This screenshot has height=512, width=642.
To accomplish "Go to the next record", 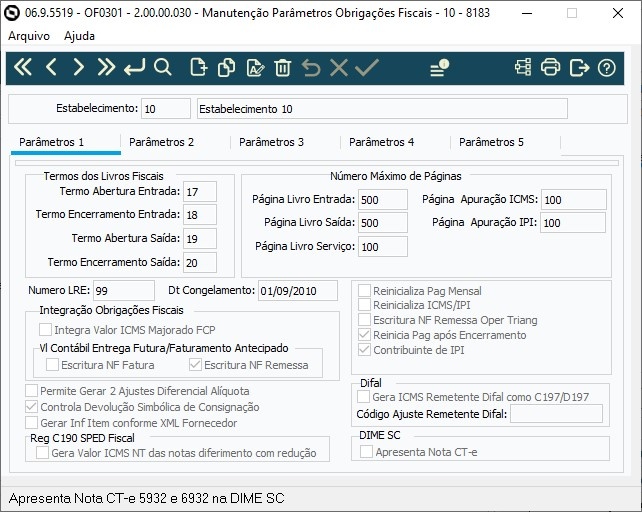I will (x=79, y=68).
